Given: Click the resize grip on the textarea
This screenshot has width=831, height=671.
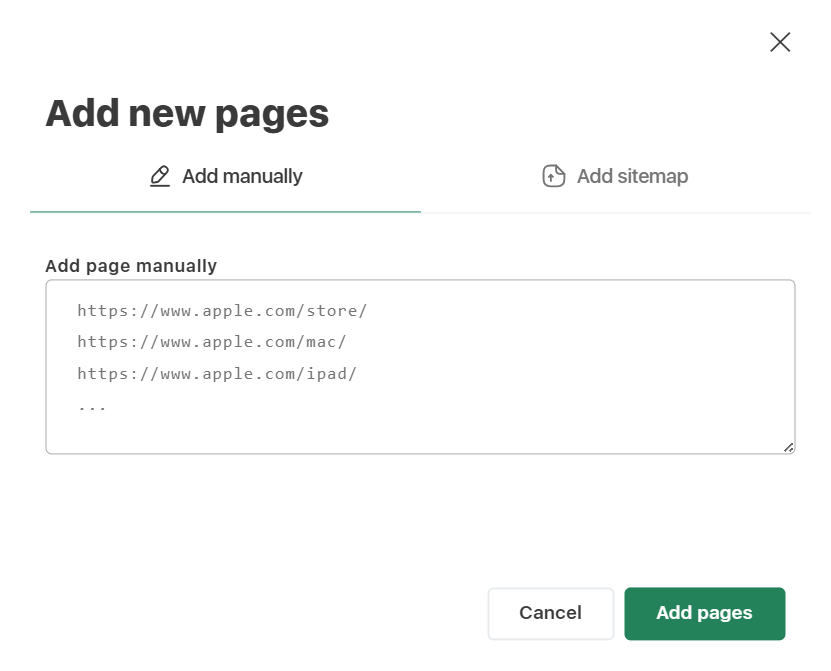Looking at the screenshot, I should pyautogui.click(x=788, y=447).
